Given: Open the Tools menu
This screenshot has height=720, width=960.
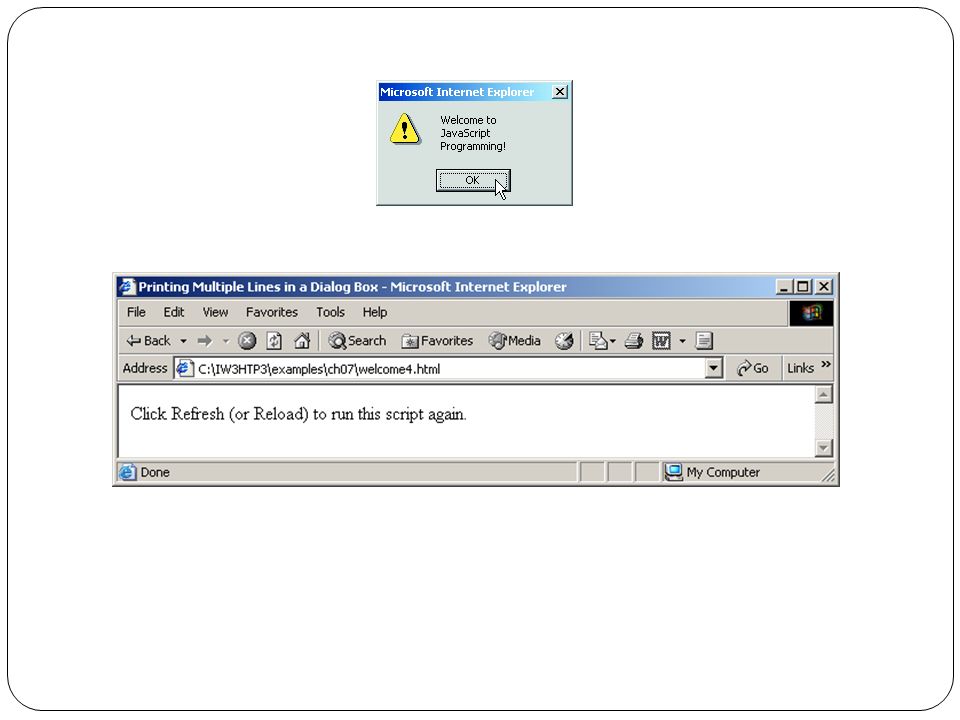Looking at the screenshot, I should point(331,312).
